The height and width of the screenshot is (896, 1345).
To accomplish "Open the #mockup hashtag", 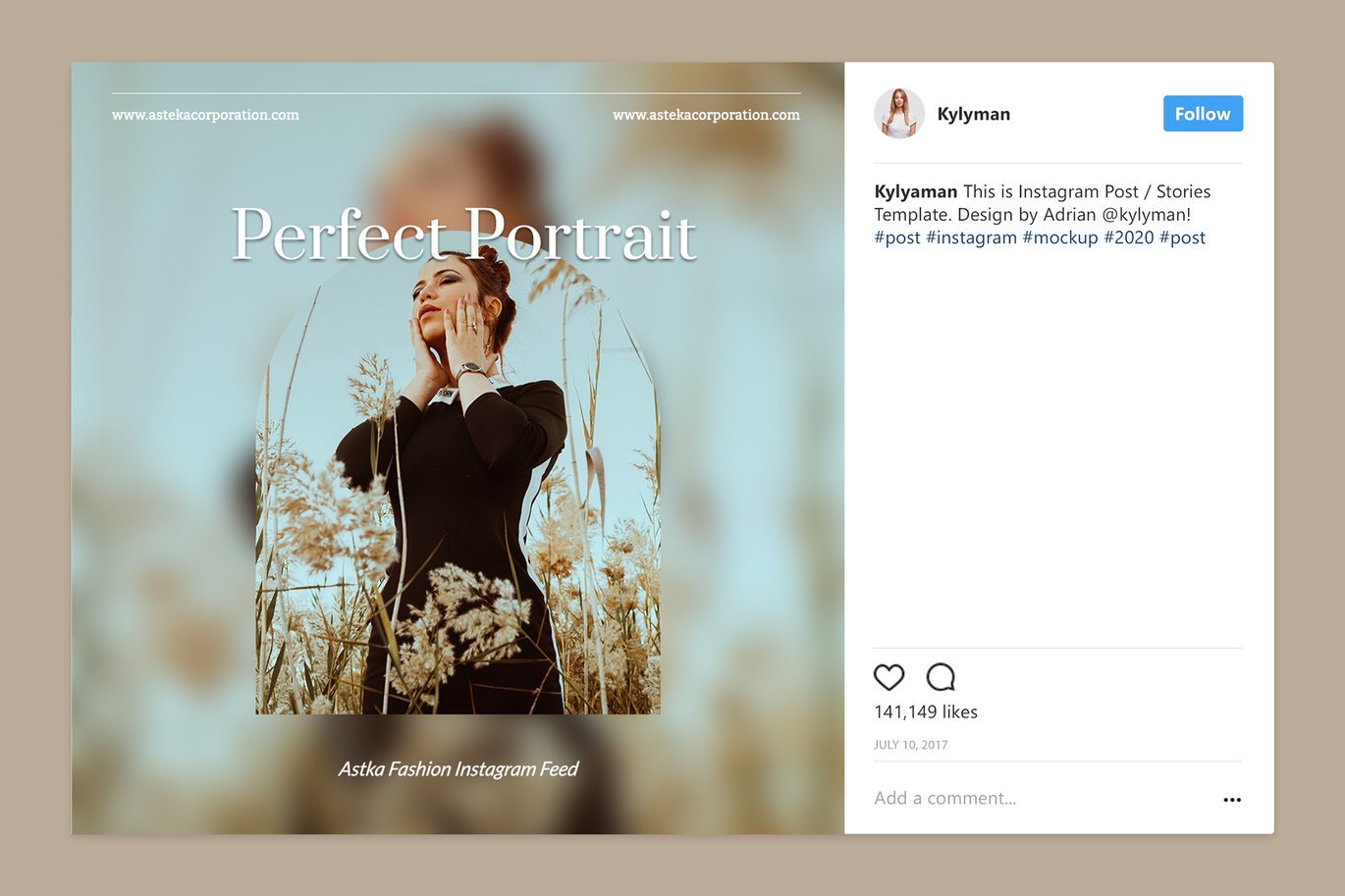I will (x=1060, y=237).
